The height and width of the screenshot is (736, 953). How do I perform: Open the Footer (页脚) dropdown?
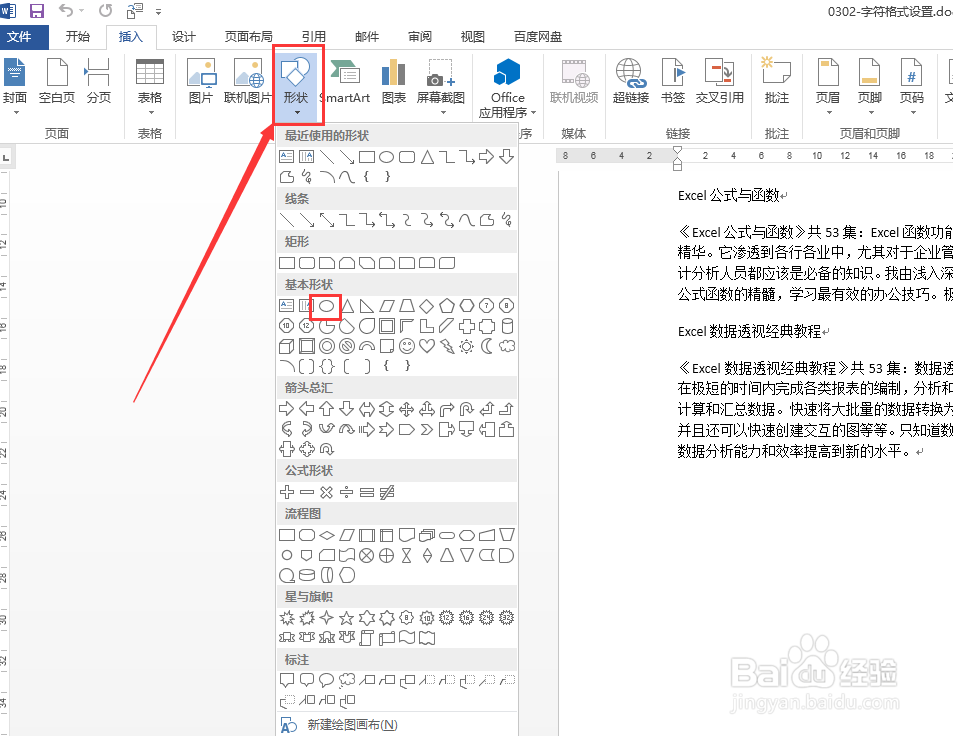coord(870,85)
